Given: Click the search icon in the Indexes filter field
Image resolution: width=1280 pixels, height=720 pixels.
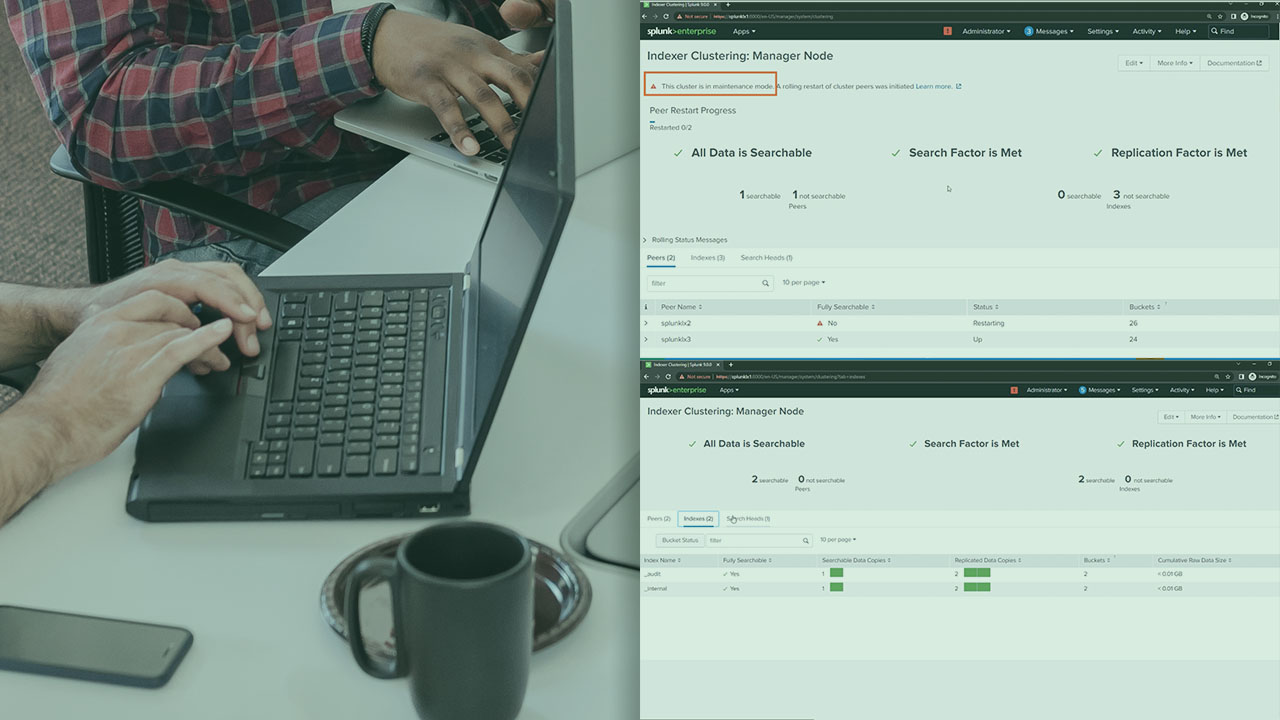Looking at the screenshot, I should [x=806, y=541].
